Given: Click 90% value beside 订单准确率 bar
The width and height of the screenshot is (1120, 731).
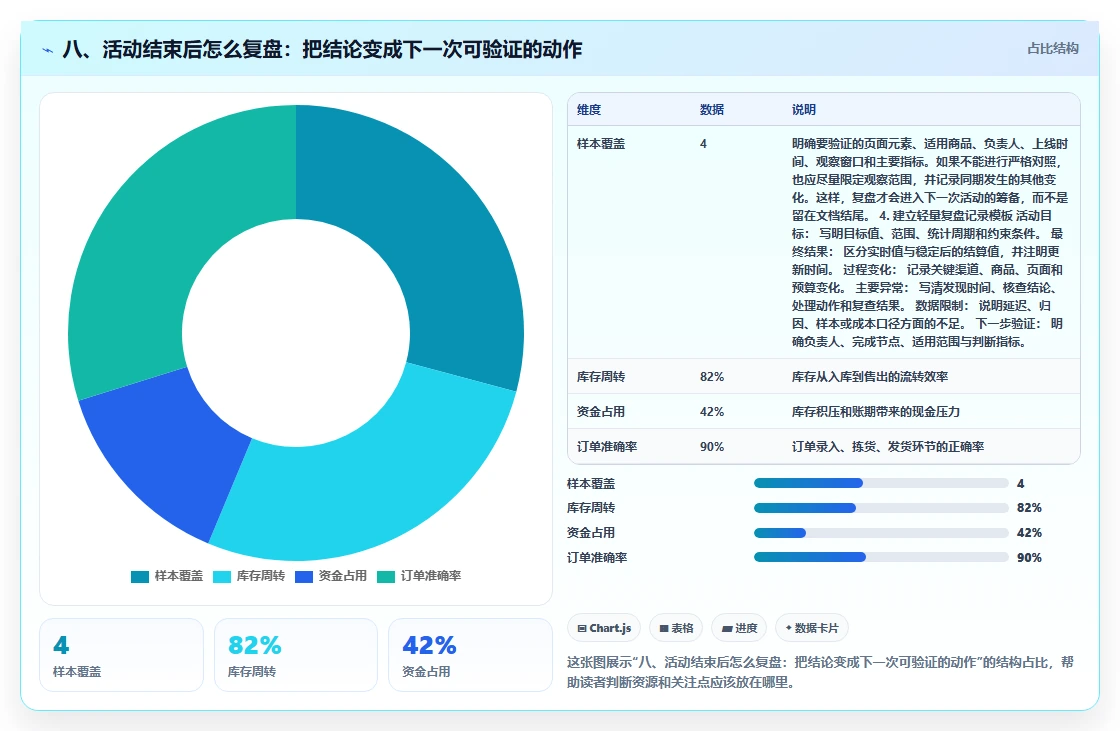Looking at the screenshot, I should [1029, 557].
